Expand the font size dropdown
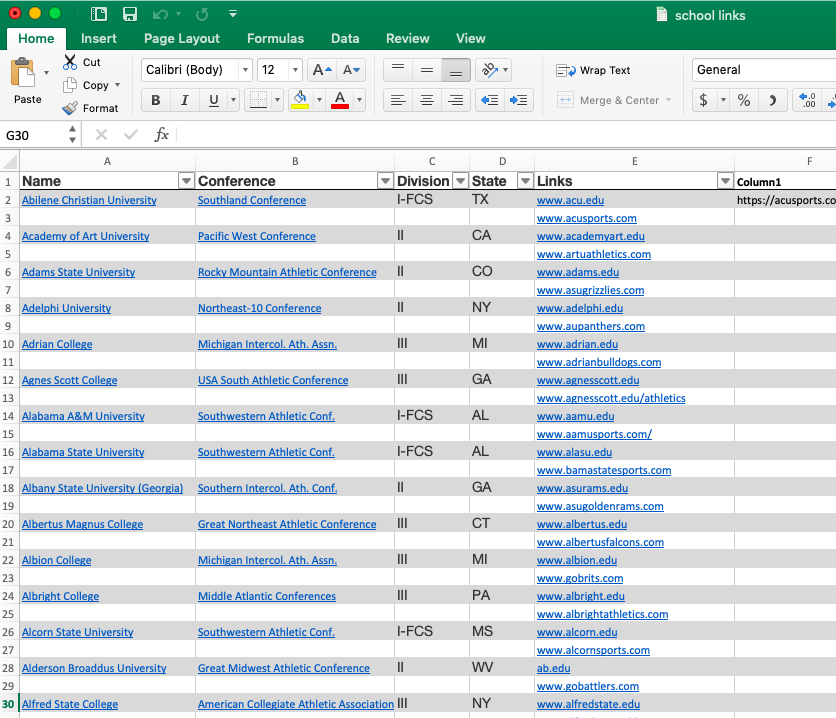 pyautogui.click(x=293, y=70)
